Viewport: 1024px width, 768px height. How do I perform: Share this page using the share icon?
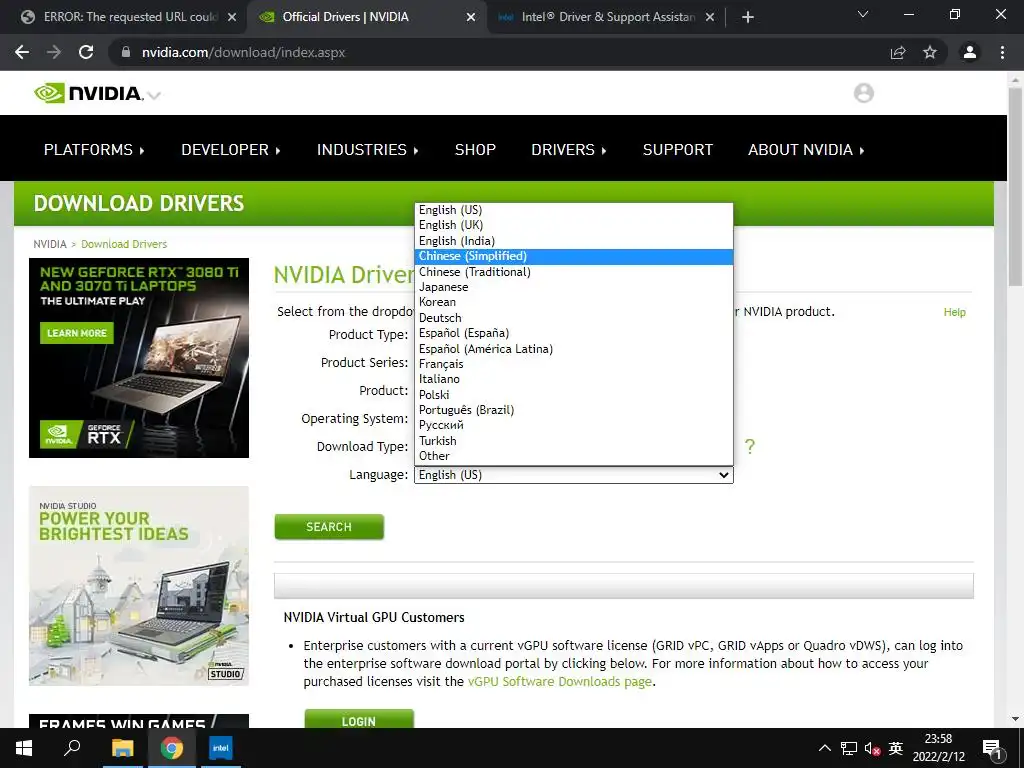(x=898, y=52)
